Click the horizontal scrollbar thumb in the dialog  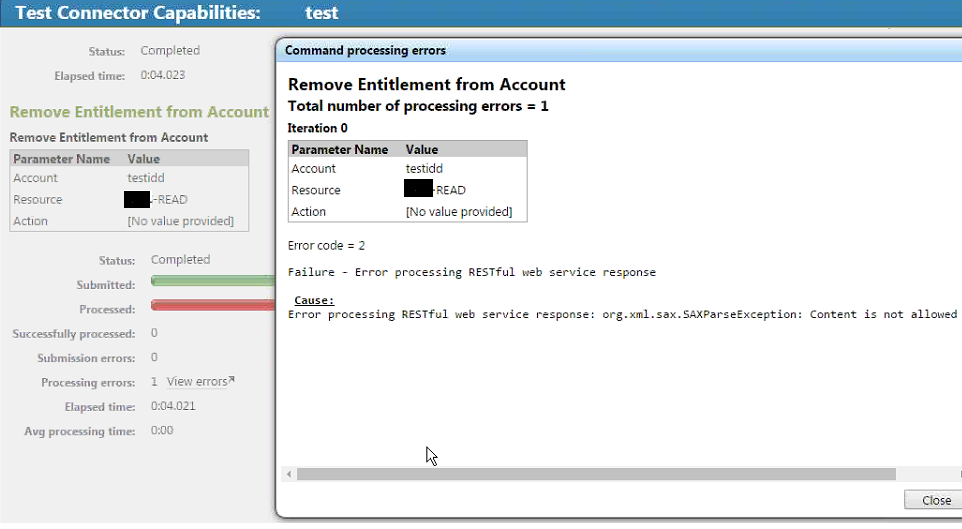click(595, 474)
